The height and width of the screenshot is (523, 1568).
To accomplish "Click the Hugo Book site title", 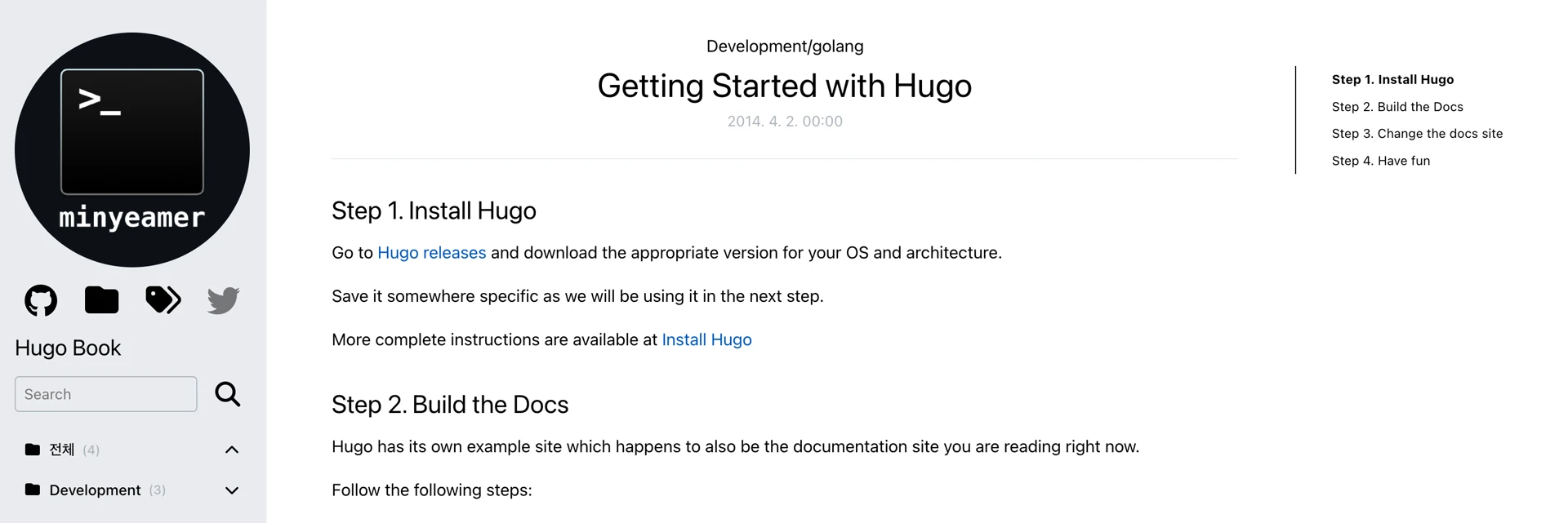I will click(68, 348).
